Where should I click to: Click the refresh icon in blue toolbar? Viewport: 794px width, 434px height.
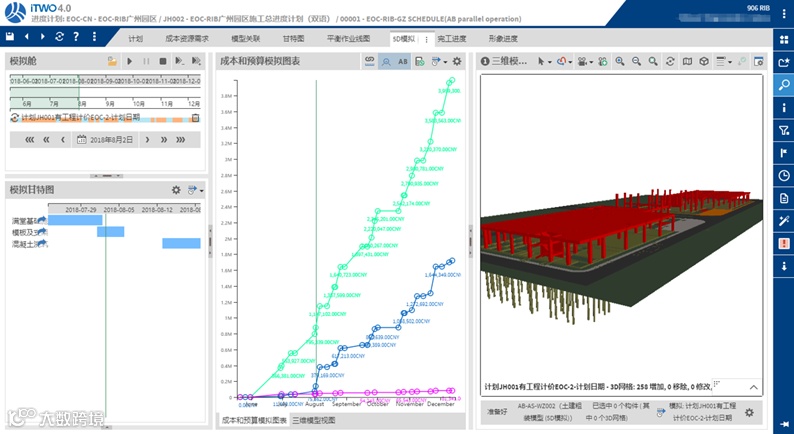click(x=59, y=37)
